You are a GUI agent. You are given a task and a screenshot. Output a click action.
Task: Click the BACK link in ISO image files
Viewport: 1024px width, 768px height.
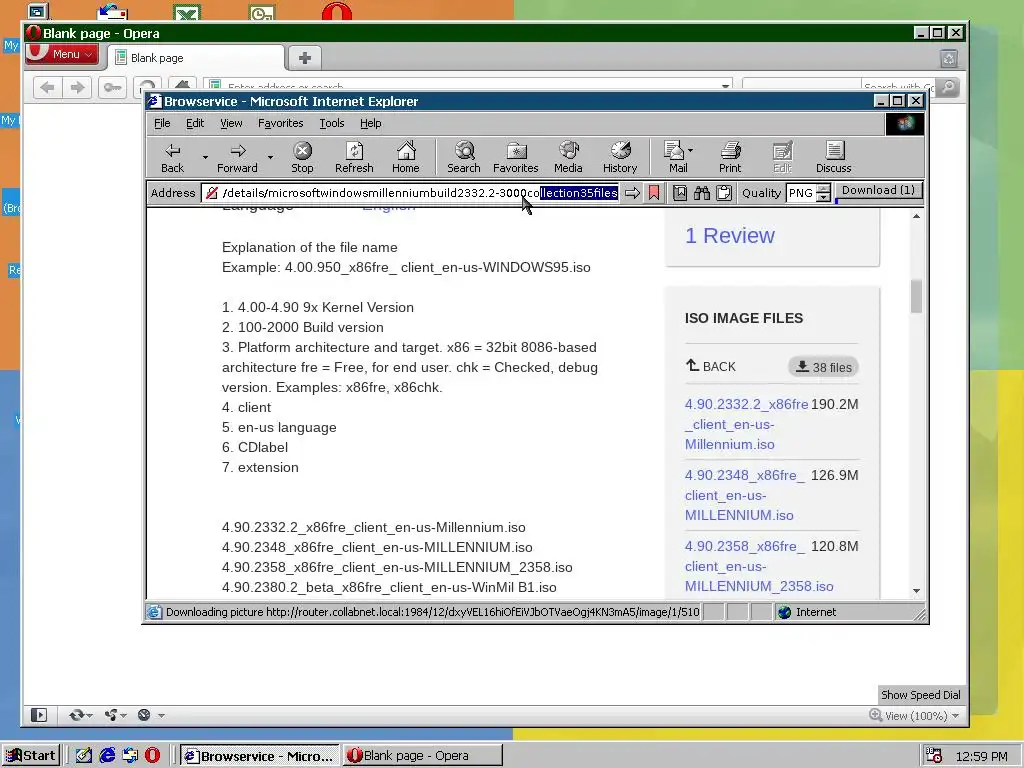point(711,366)
